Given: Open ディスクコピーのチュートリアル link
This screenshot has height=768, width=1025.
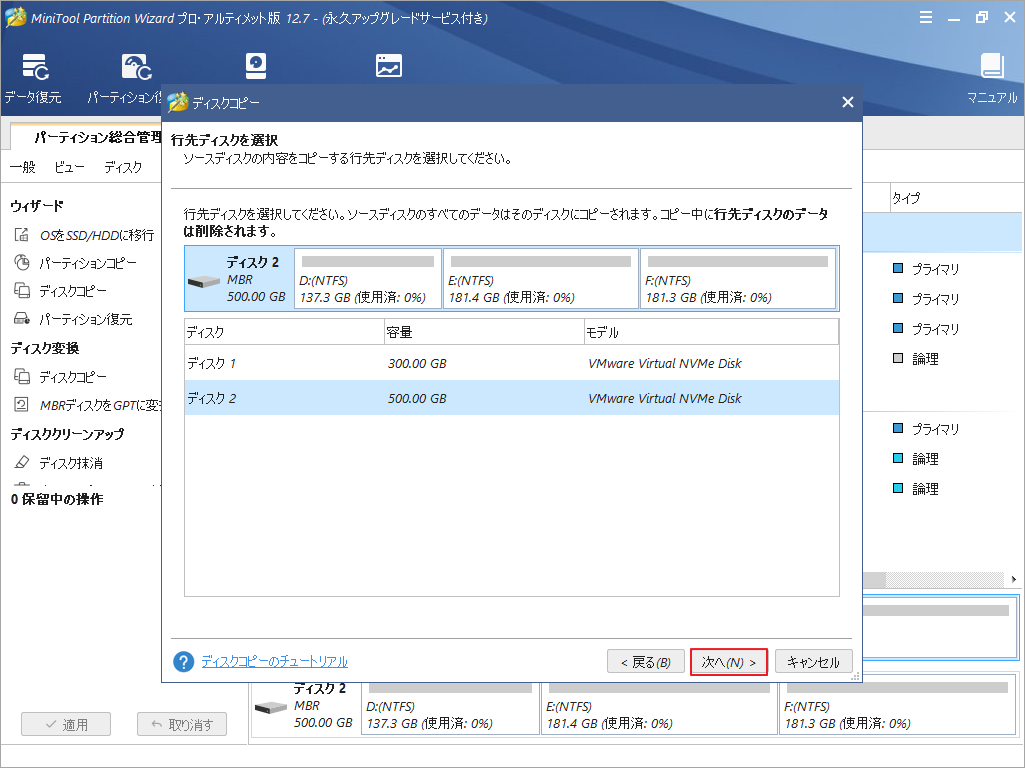Looking at the screenshot, I should [275, 661].
